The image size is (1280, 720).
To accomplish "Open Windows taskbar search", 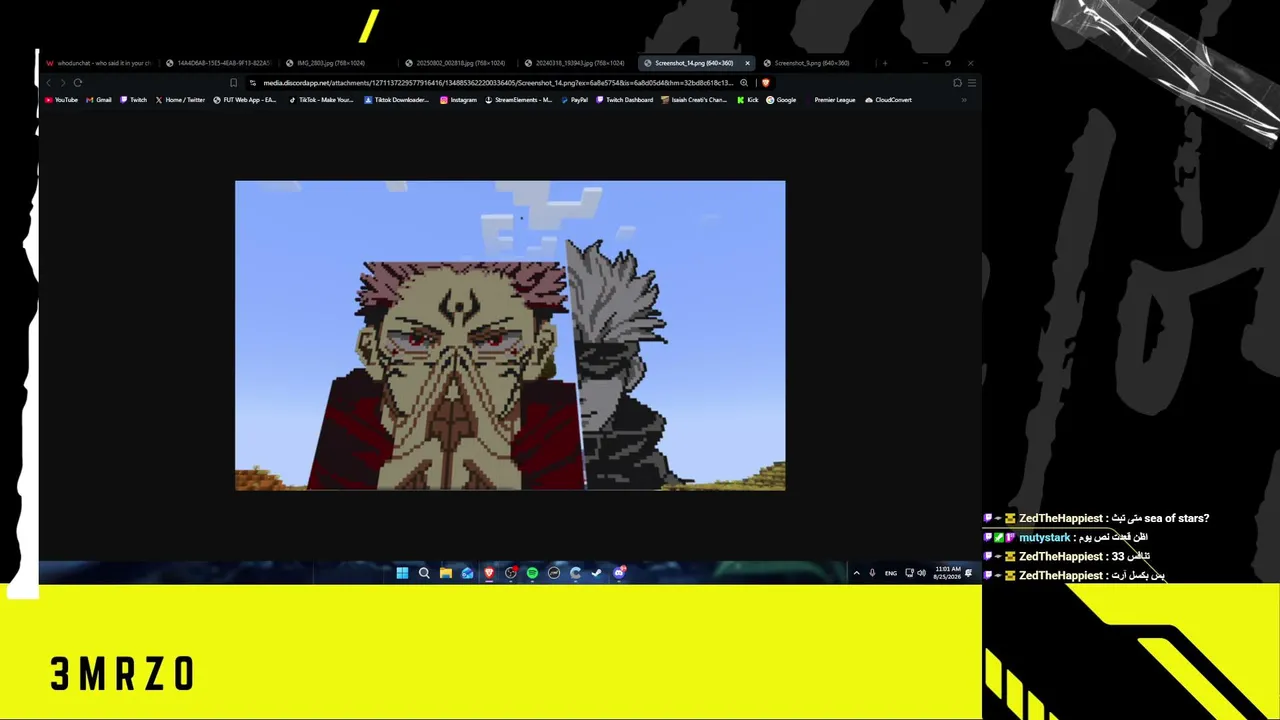I will [424, 573].
